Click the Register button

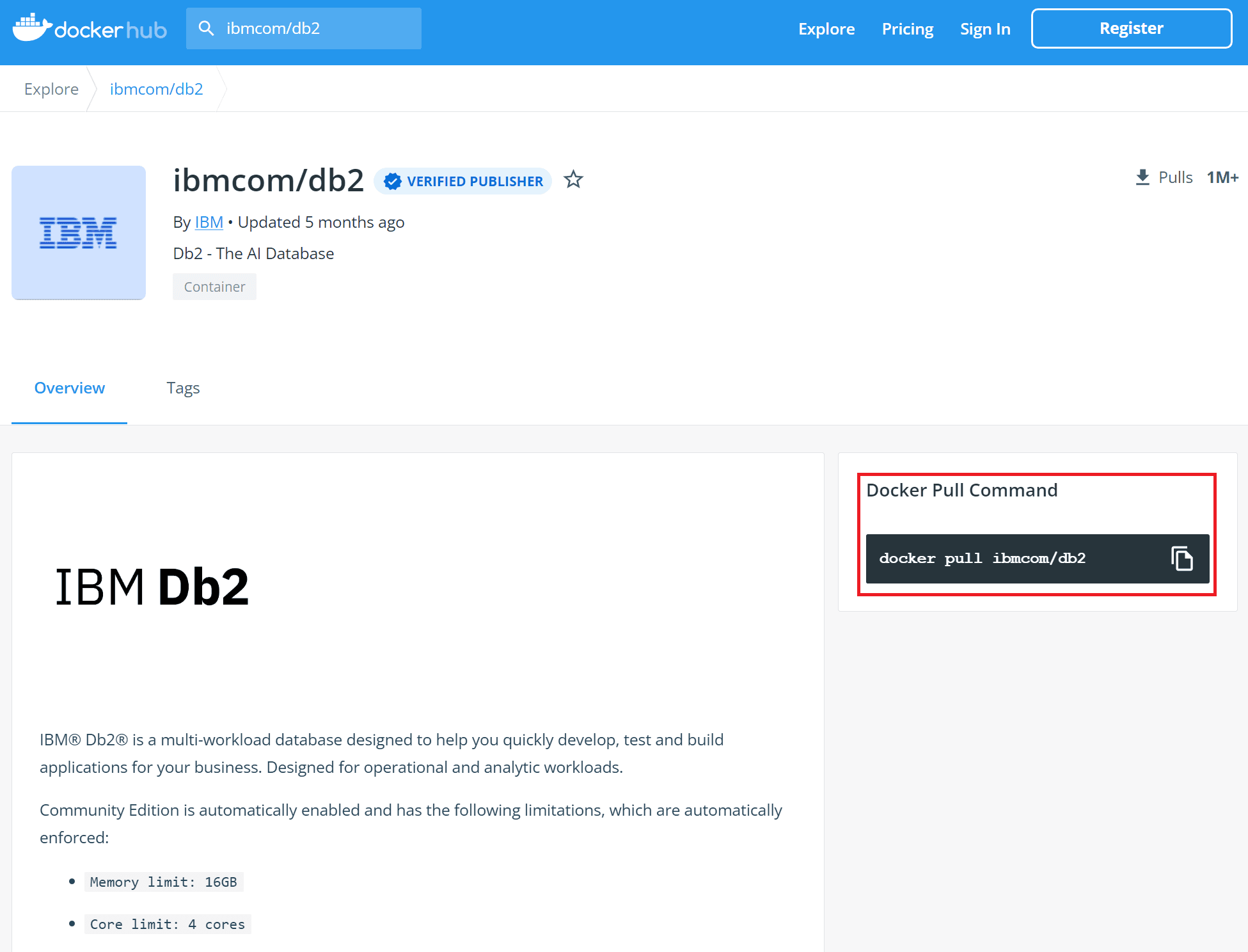[1131, 28]
